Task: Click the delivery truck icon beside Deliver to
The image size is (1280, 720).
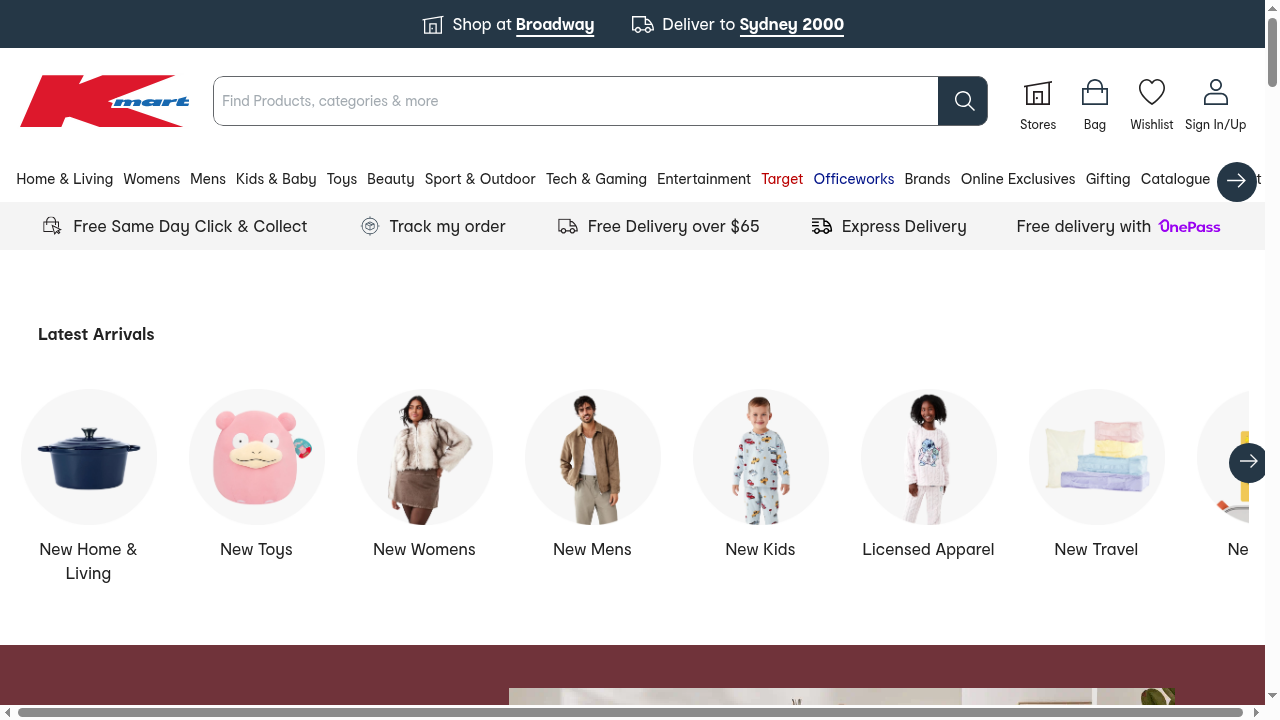Action: 643,25
